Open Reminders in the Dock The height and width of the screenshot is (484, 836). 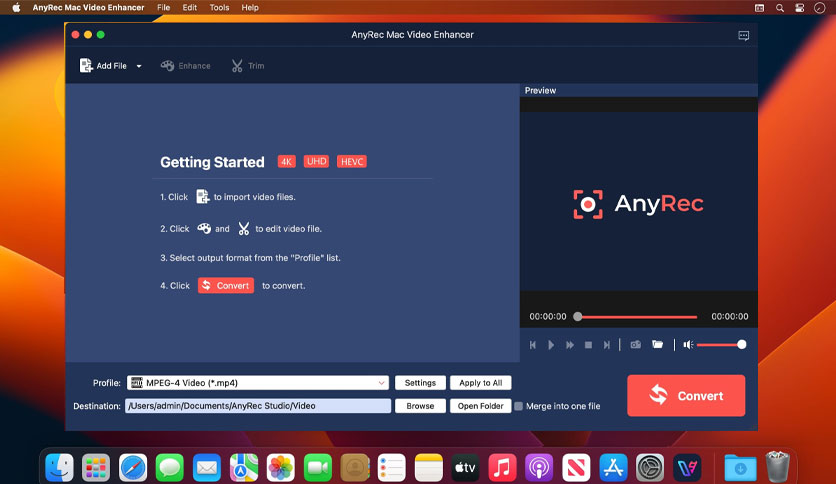click(x=391, y=468)
